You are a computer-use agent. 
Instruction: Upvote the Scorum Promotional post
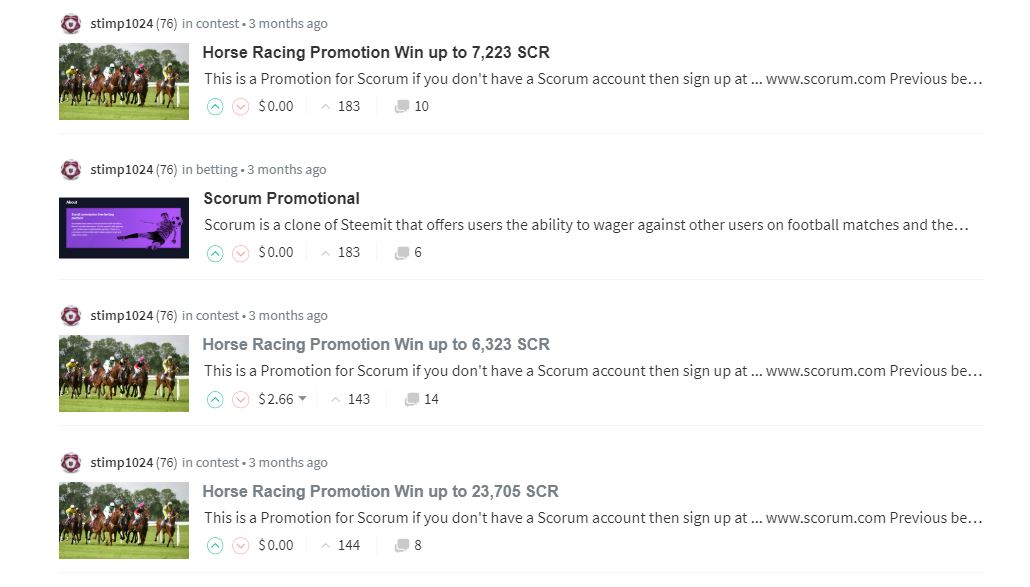coord(215,253)
